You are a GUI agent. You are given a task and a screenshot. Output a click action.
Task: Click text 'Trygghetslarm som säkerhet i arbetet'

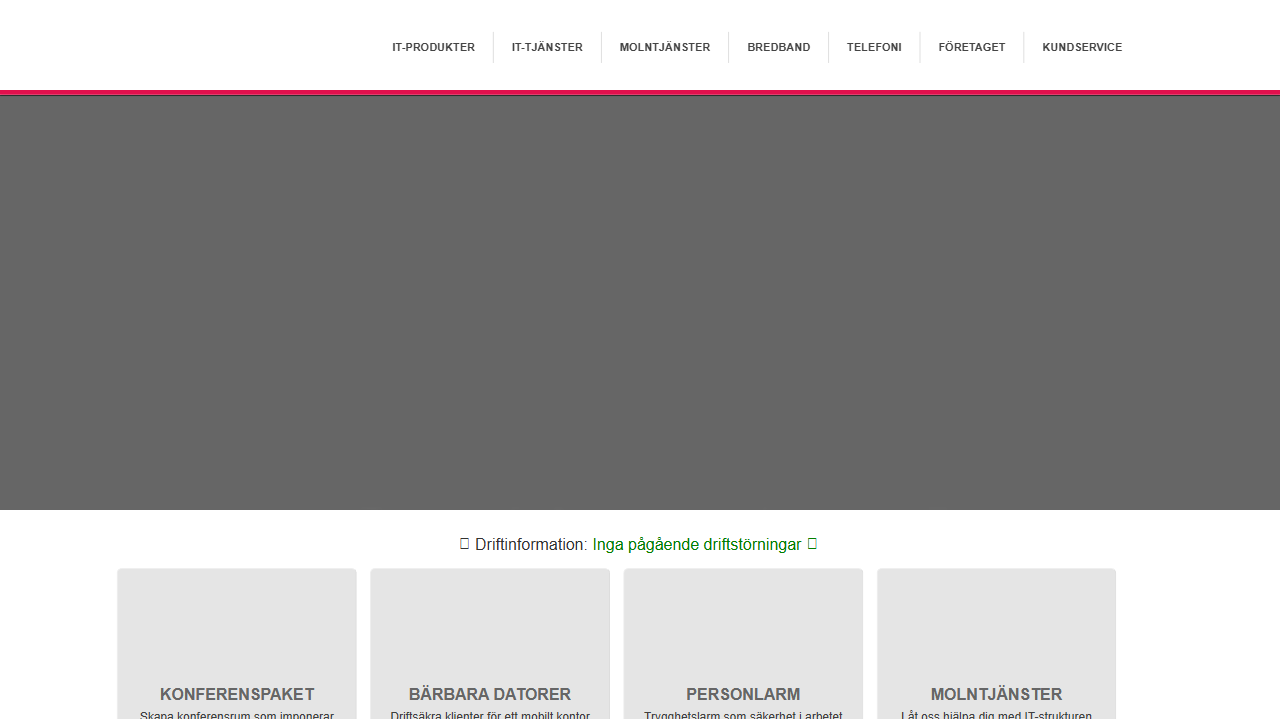coord(743,715)
